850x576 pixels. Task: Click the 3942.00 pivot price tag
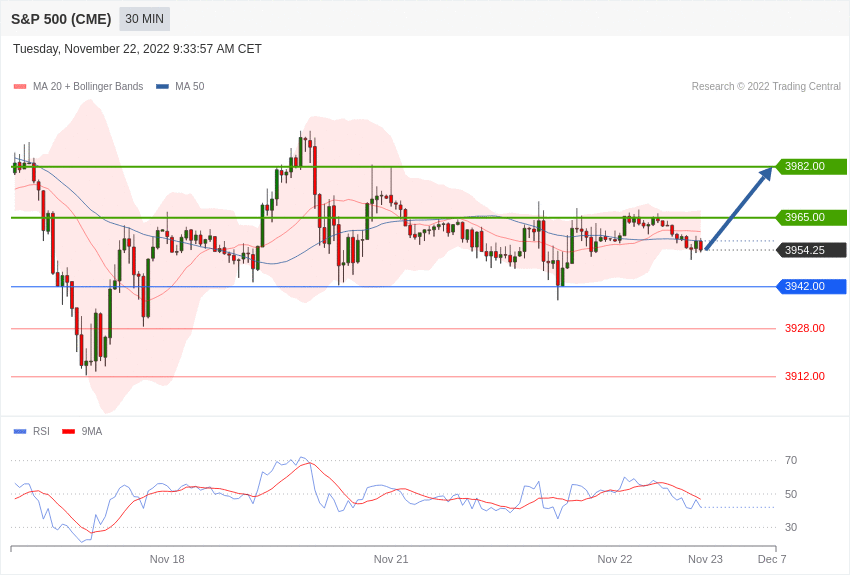[x=811, y=286]
